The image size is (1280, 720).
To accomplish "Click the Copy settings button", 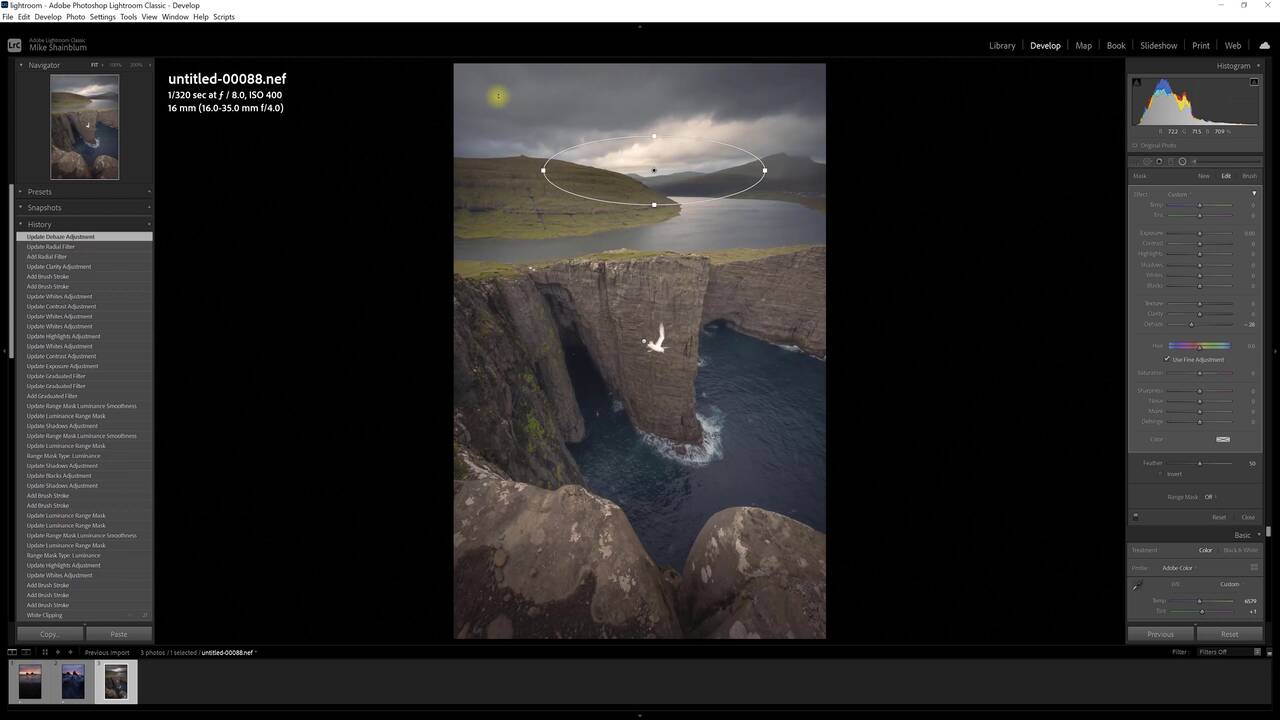I will (49, 634).
